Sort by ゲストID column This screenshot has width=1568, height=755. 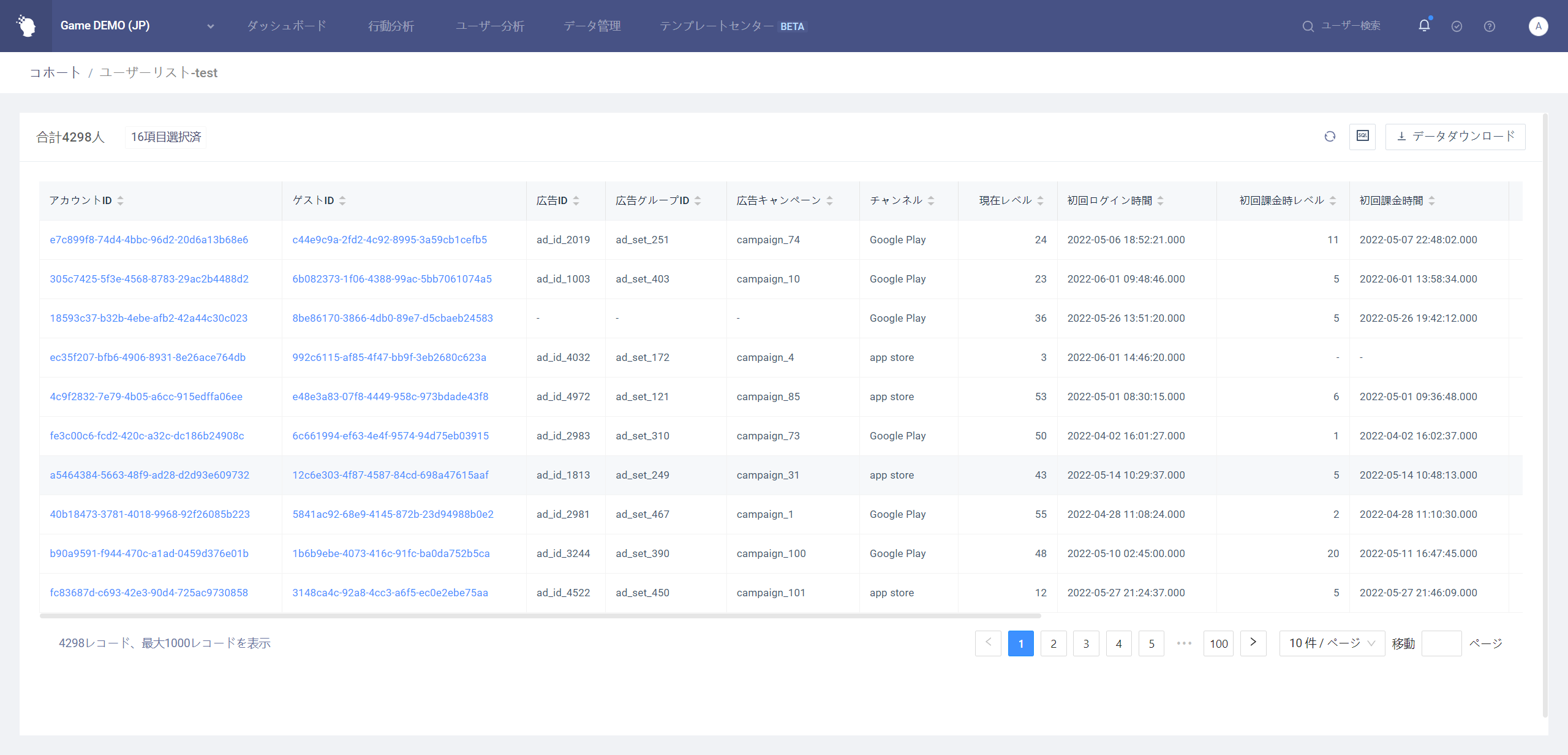click(342, 200)
